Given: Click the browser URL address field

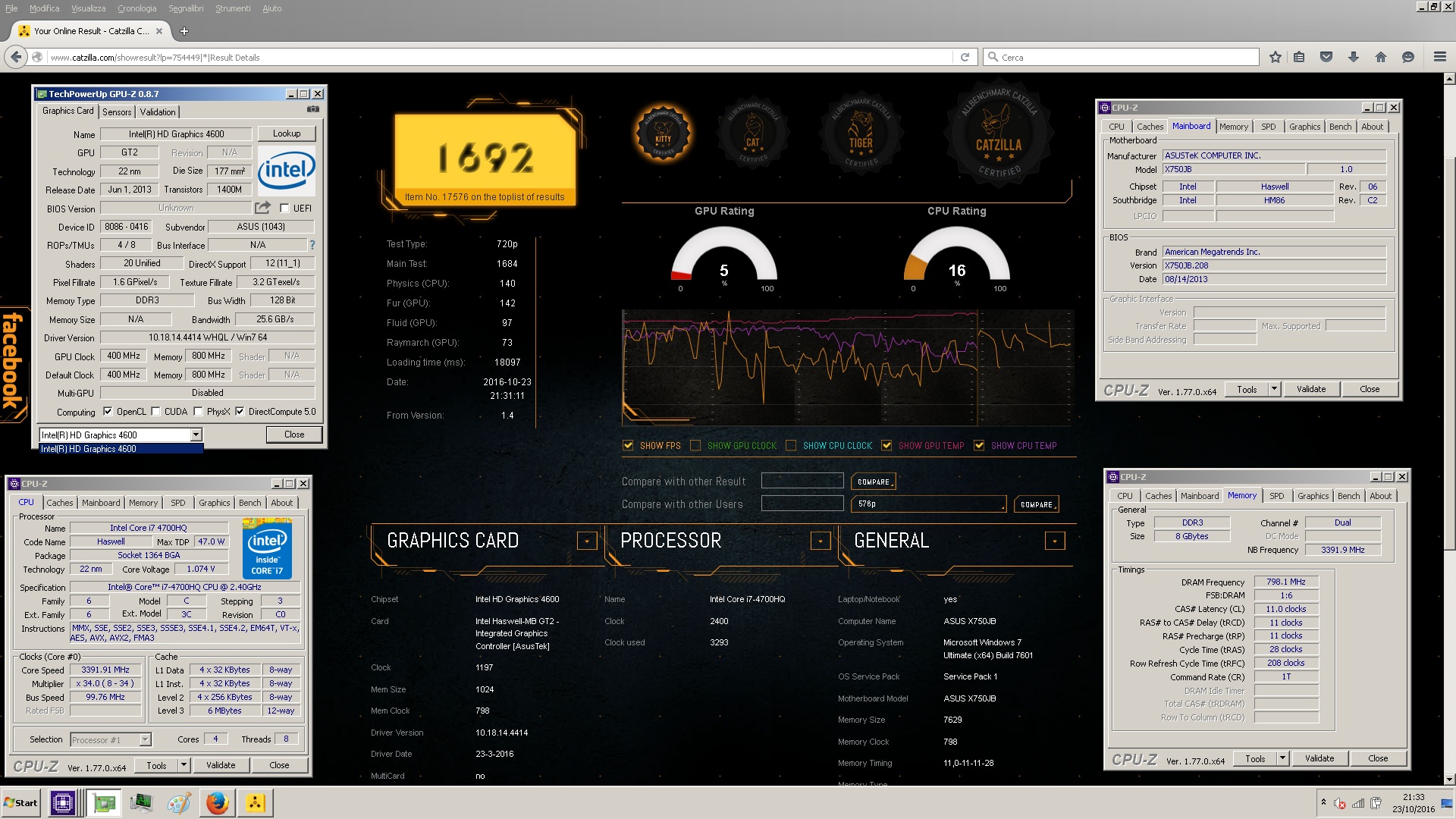Looking at the screenshot, I should (x=499, y=58).
